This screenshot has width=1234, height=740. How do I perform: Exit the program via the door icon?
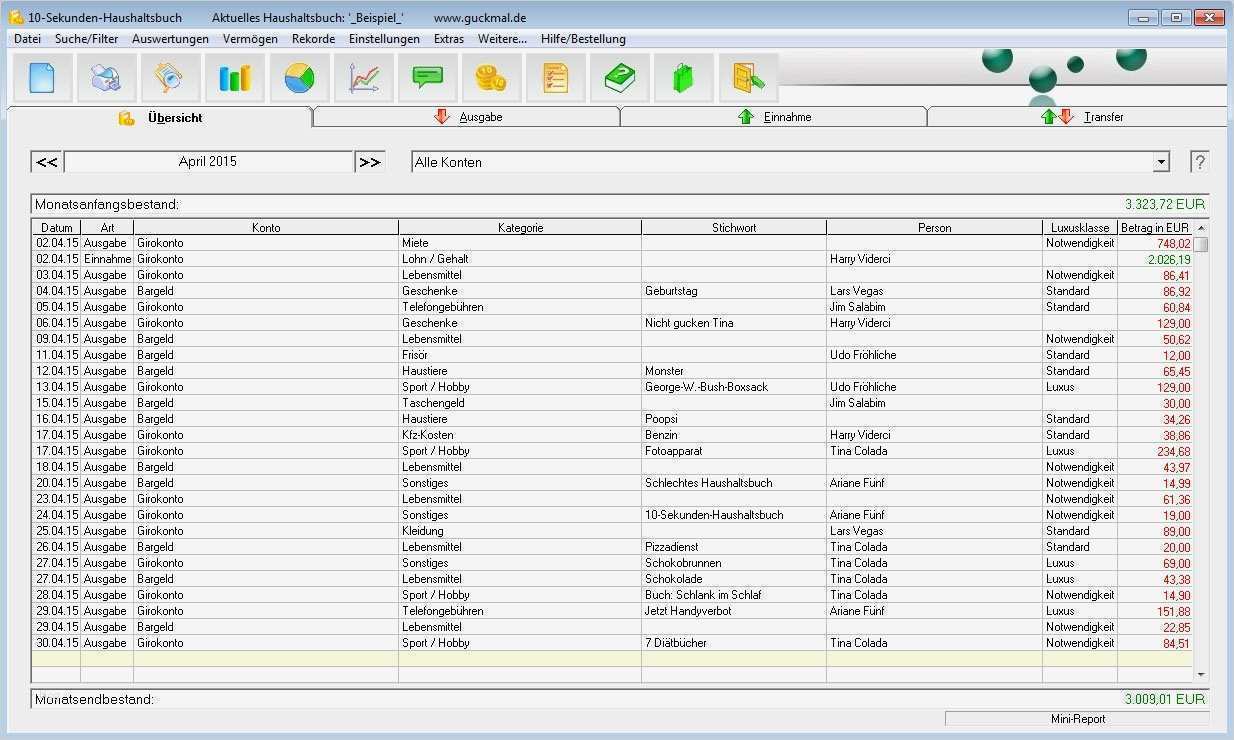click(x=748, y=77)
